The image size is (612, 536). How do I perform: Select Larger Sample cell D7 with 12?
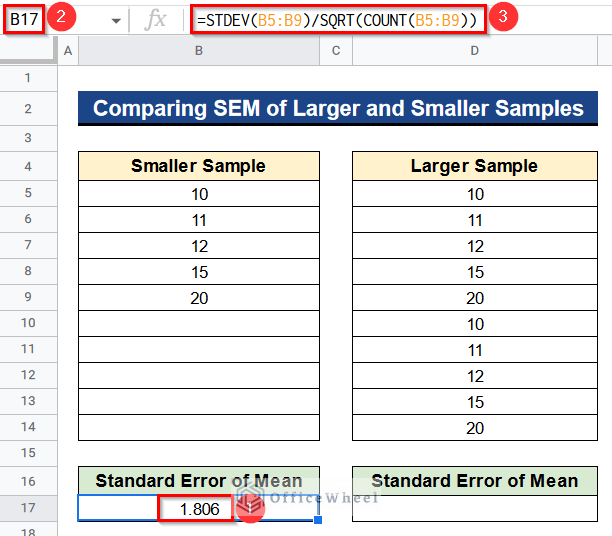(x=475, y=246)
